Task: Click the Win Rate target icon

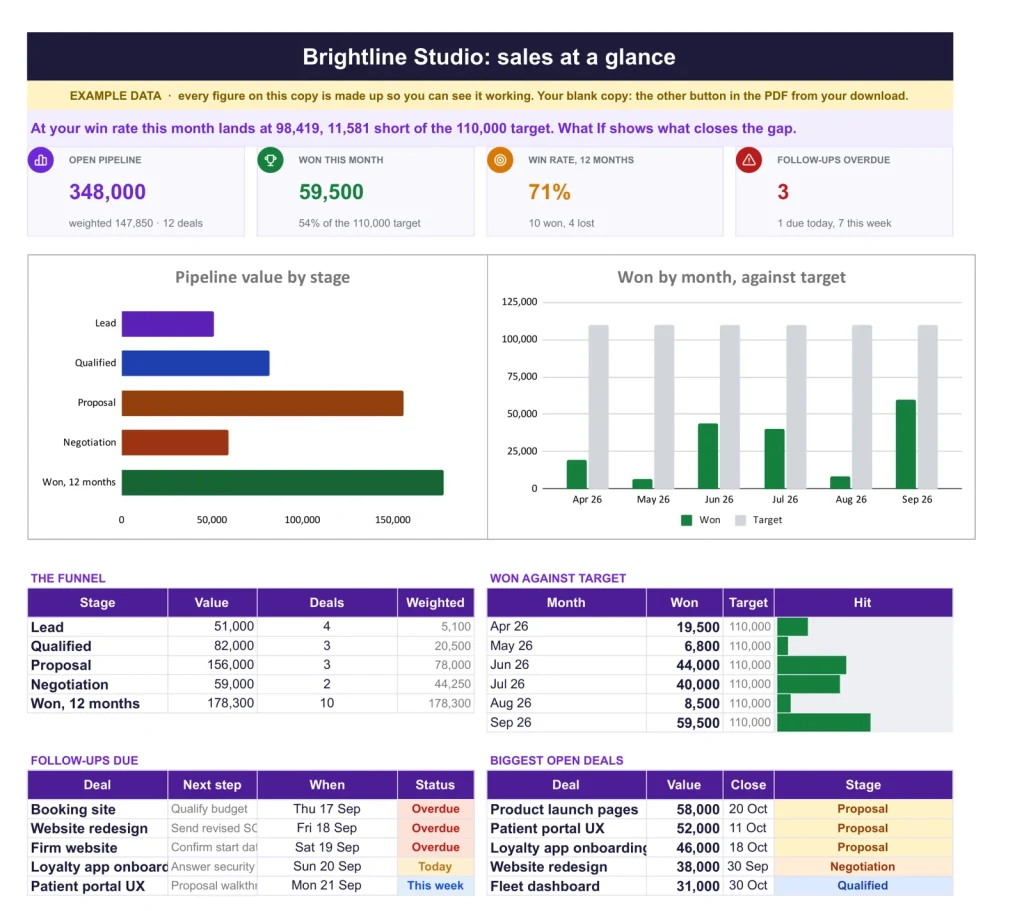Action: pyautogui.click(x=500, y=160)
